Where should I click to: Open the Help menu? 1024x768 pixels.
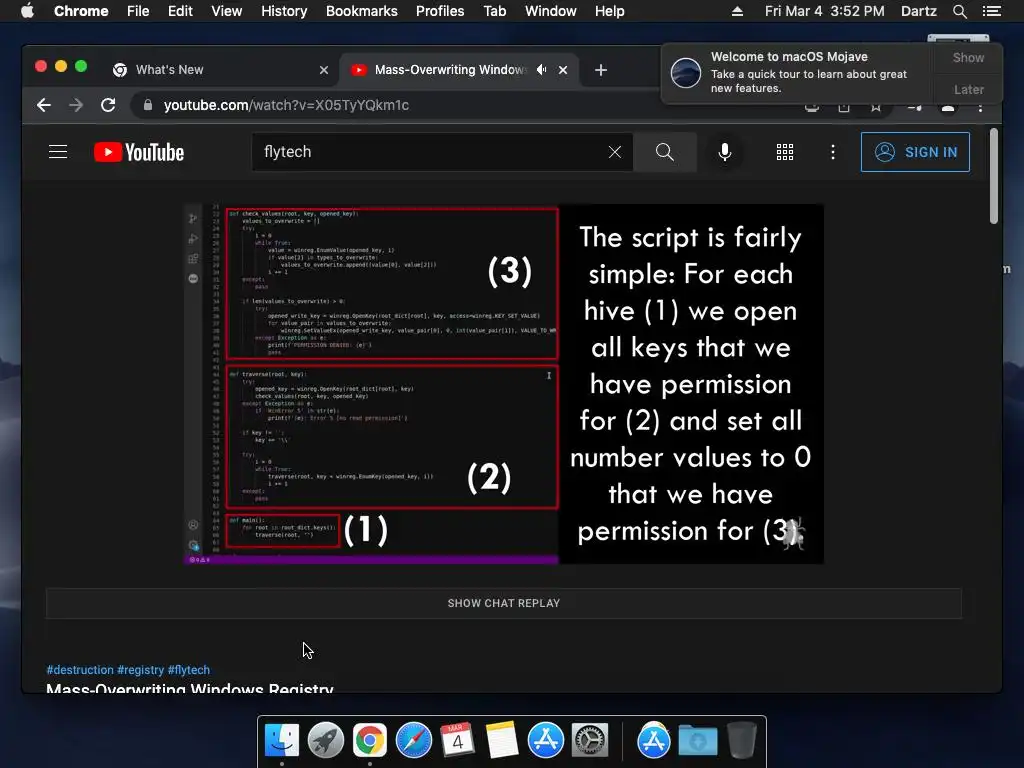click(609, 11)
